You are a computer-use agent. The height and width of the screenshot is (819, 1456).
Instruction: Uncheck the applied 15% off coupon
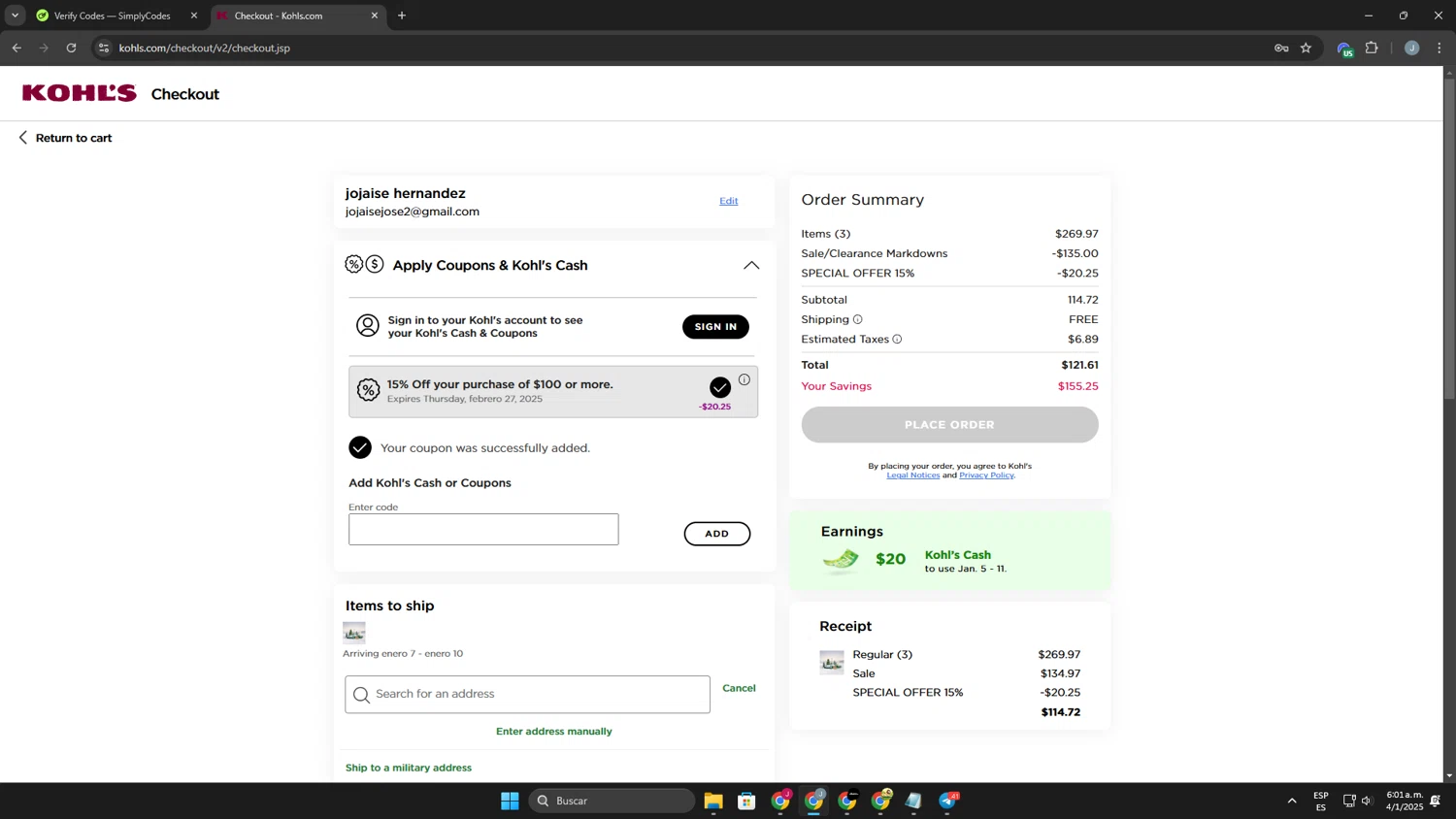[x=719, y=387]
